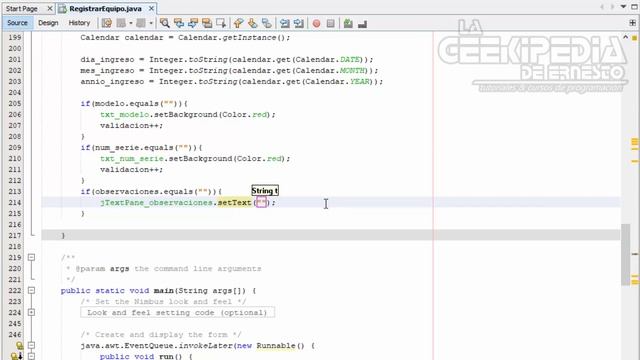
Task: Click 'dia_ingreso' variable on line 201
Action: pyautogui.click(x=107, y=60)
